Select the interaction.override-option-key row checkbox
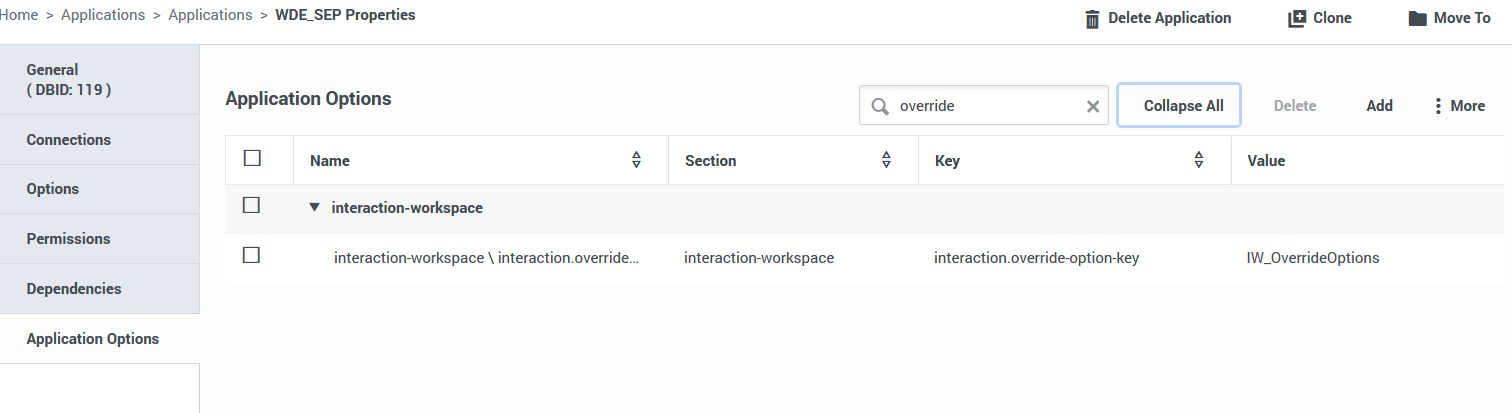This screenshot has height=413, width=1512. point(252,255)
